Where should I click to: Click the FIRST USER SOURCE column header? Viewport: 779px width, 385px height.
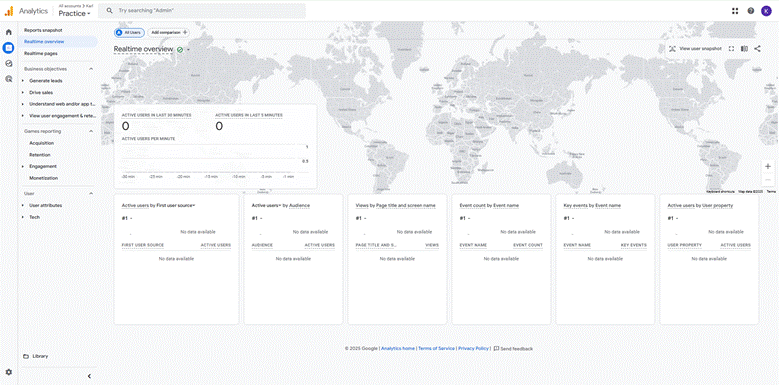[143, 245]
